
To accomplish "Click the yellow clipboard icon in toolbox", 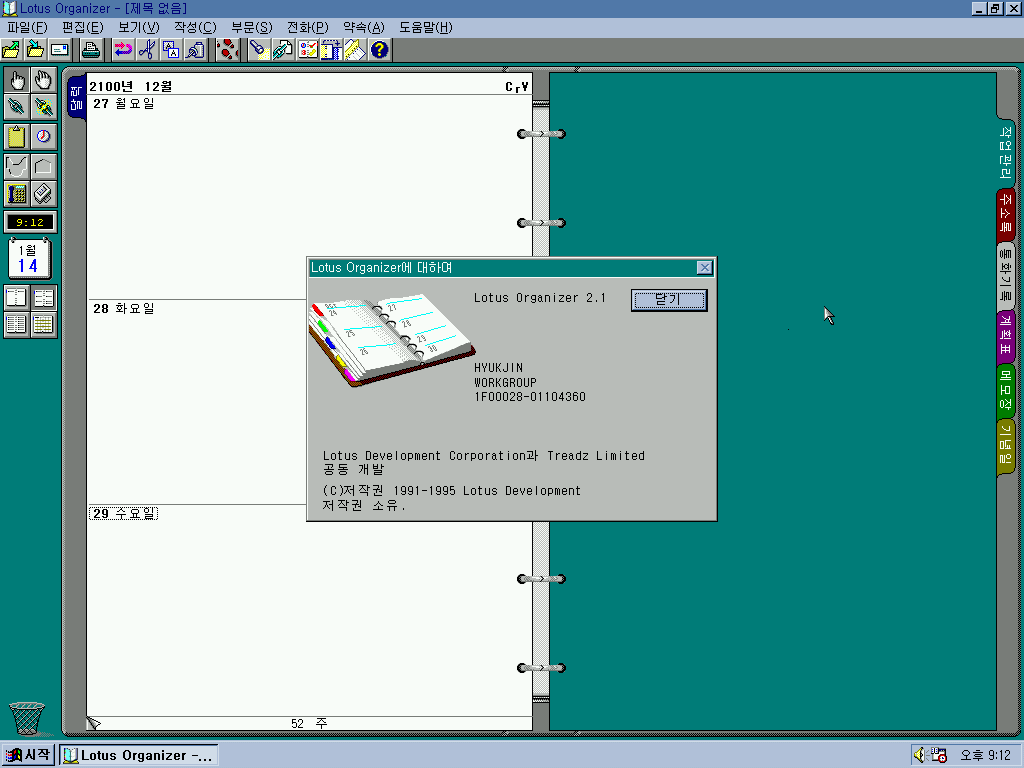I will coord(17,136).
